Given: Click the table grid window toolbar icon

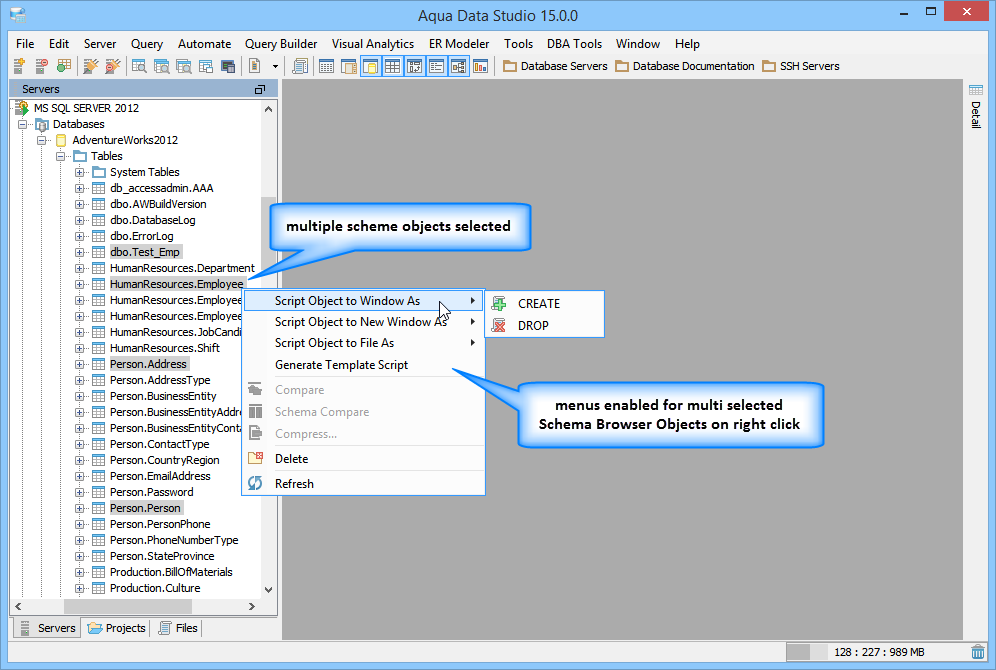Looking at the screenshot, I should tap(326, 65).
